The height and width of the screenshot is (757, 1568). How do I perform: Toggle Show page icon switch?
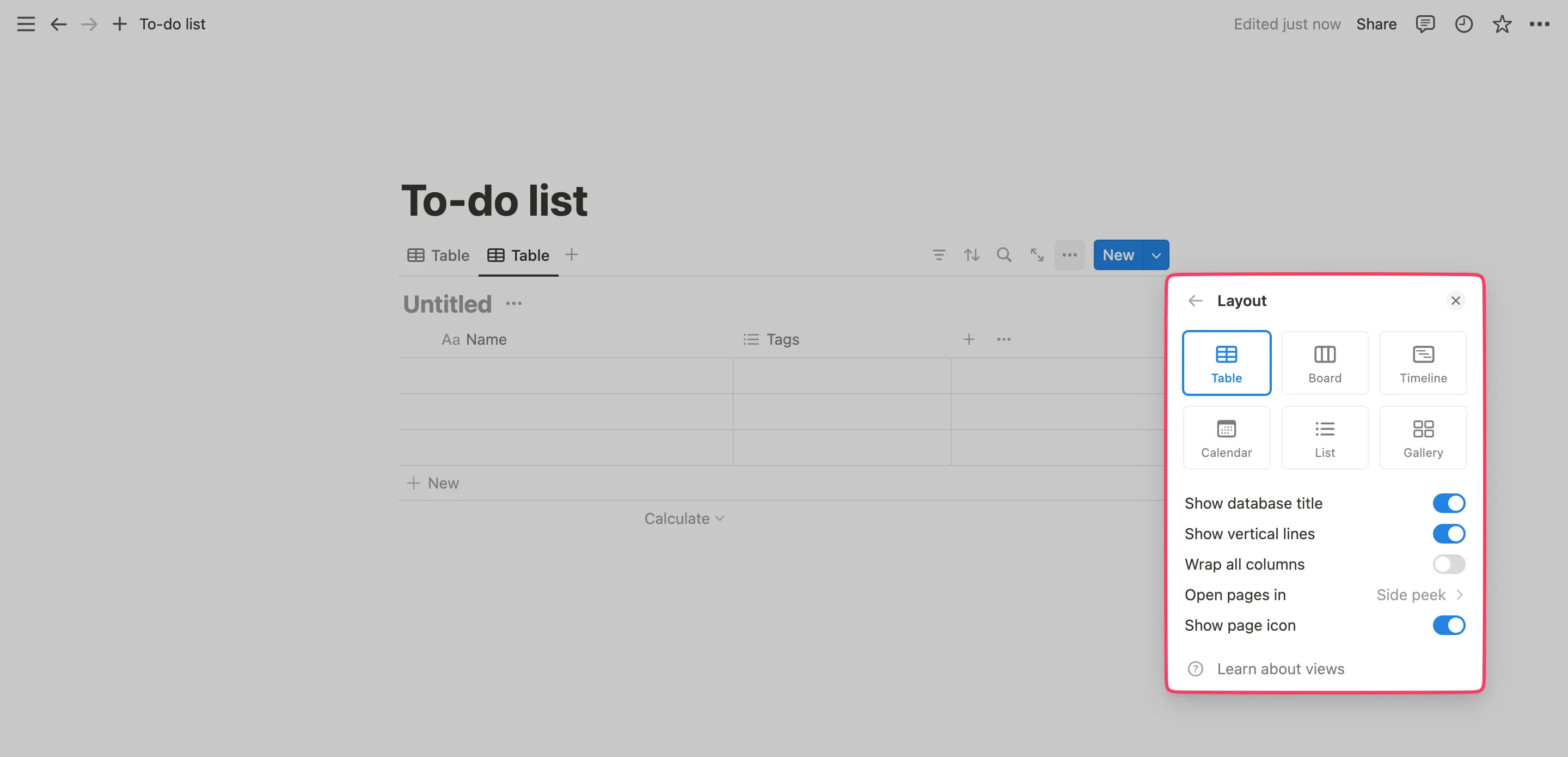1448,625
